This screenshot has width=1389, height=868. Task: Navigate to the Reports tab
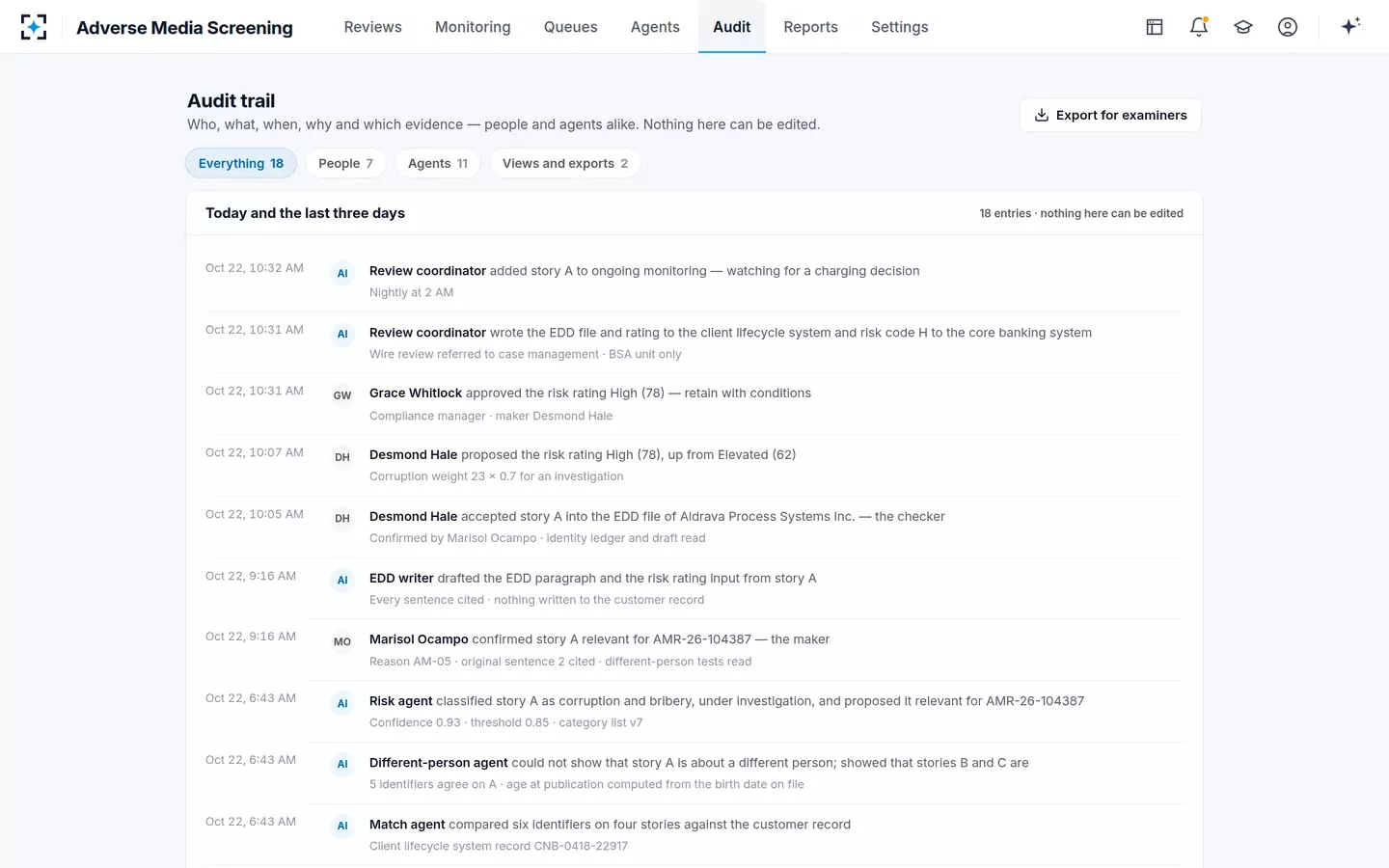[810, 27]
